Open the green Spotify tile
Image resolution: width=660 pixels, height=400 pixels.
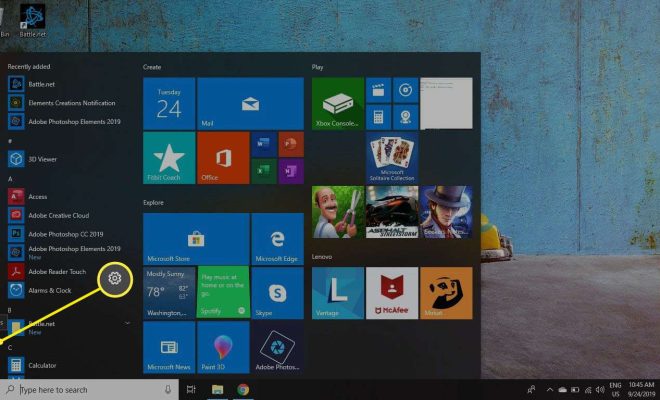click(x=223, y=293)
